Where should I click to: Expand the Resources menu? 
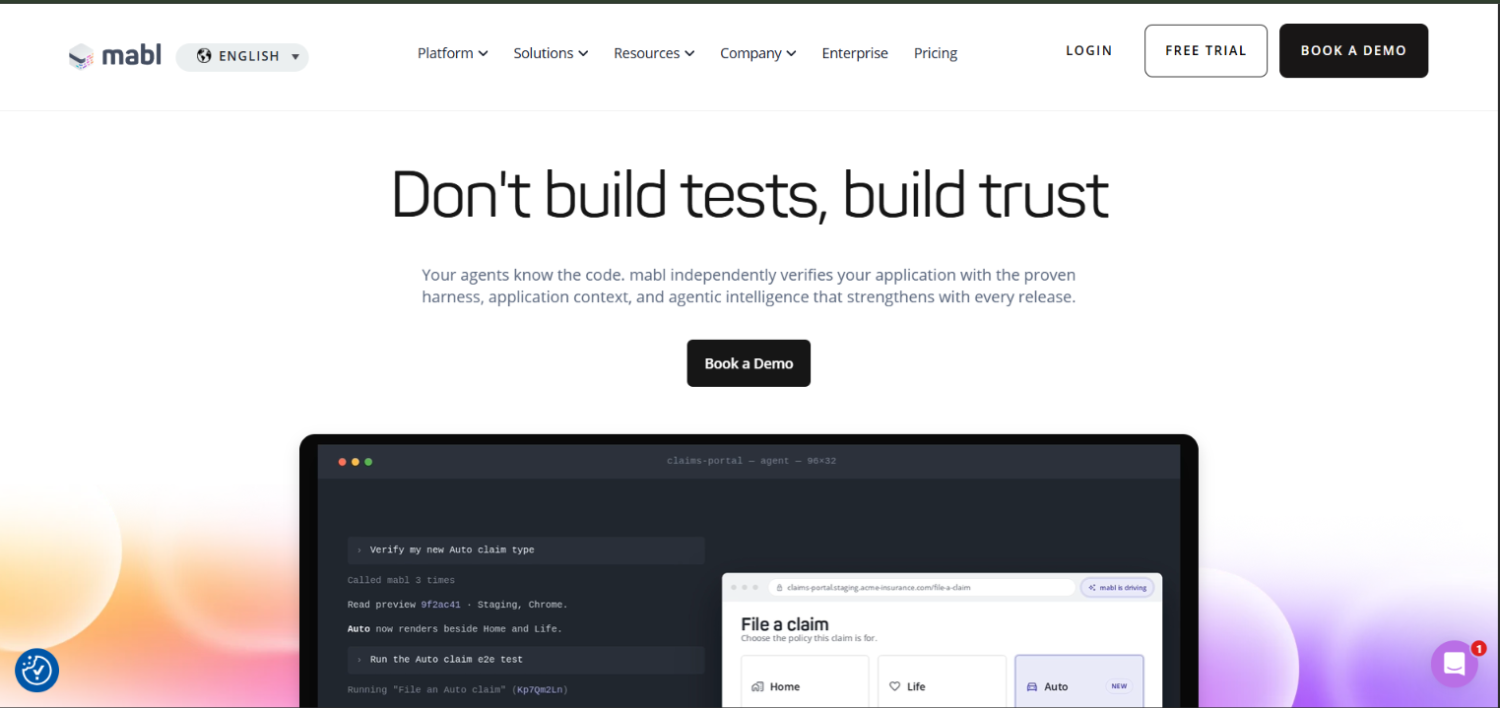pos(654,53)
